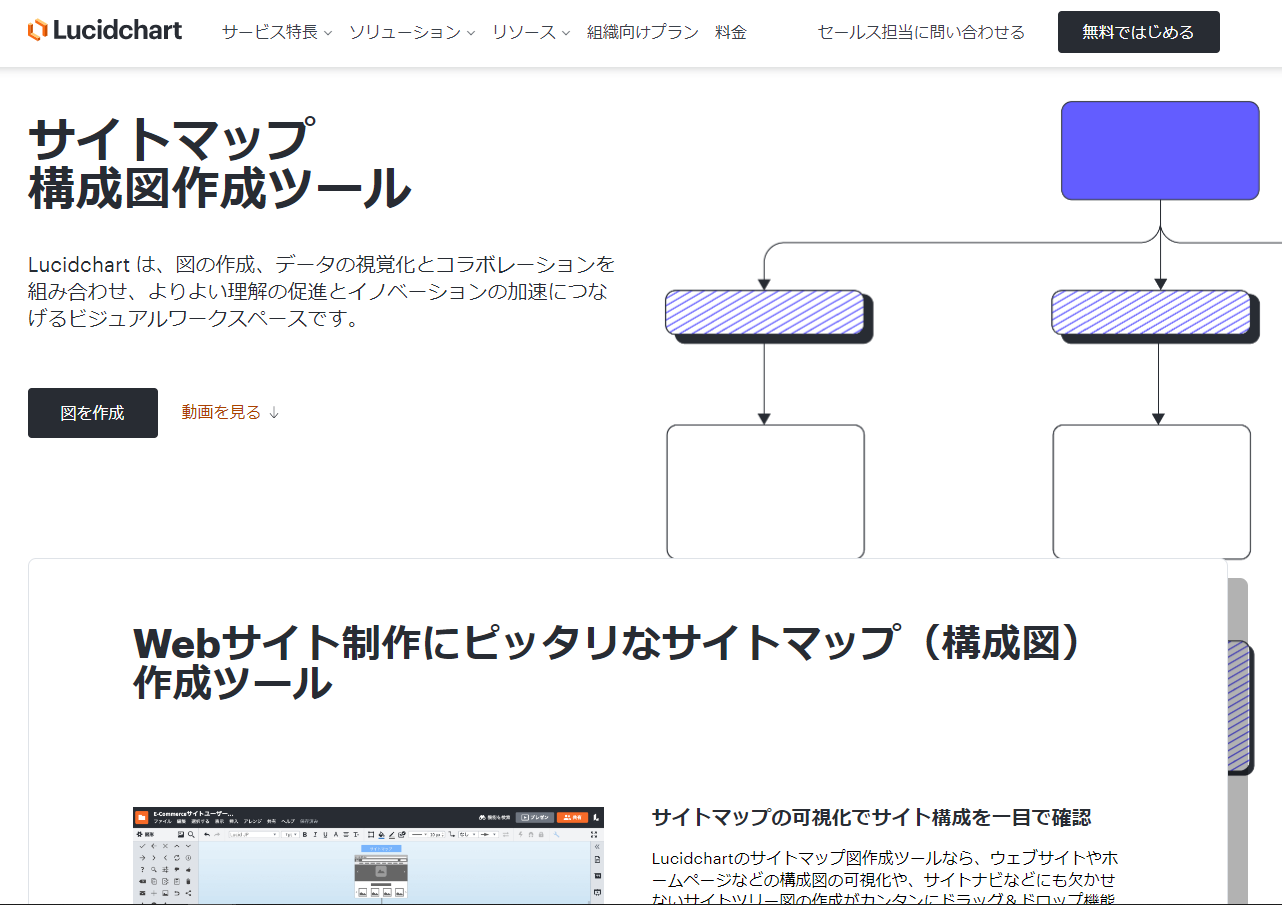Click the 無料ではじめる button
1282x905 pixels.
tap(1138, 32)
